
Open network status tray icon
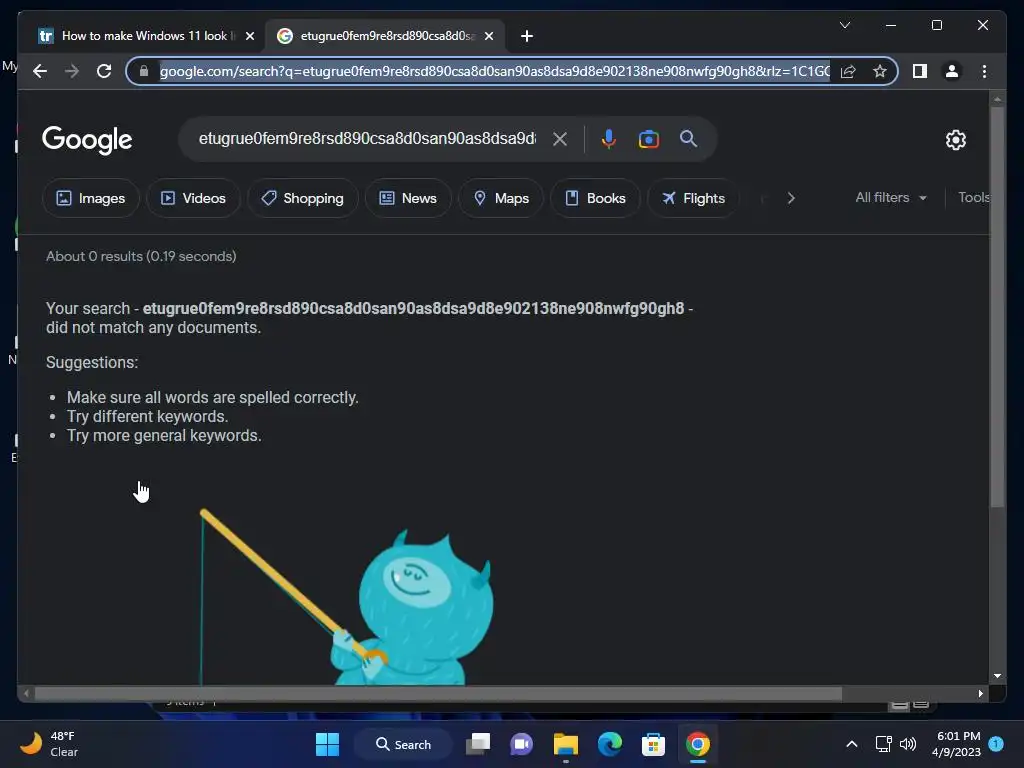(x=884, y=744)
